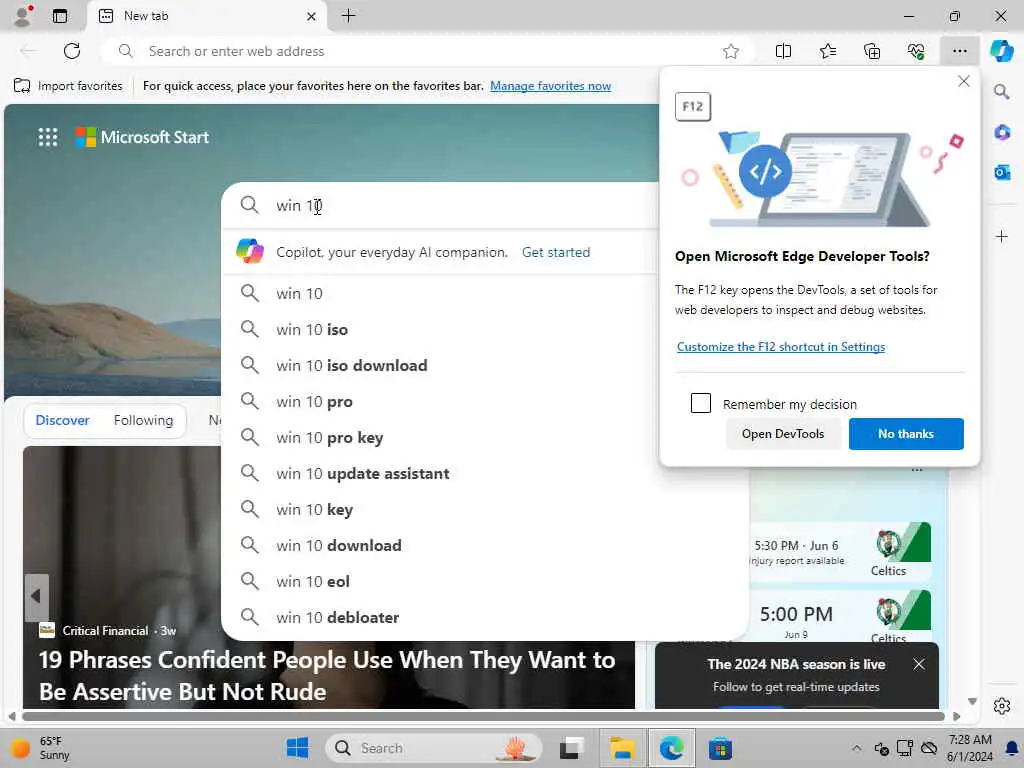Open weather widget 65°F Sunny
The height and width of the screenshot is (768, 1024).
coord(42,748)
